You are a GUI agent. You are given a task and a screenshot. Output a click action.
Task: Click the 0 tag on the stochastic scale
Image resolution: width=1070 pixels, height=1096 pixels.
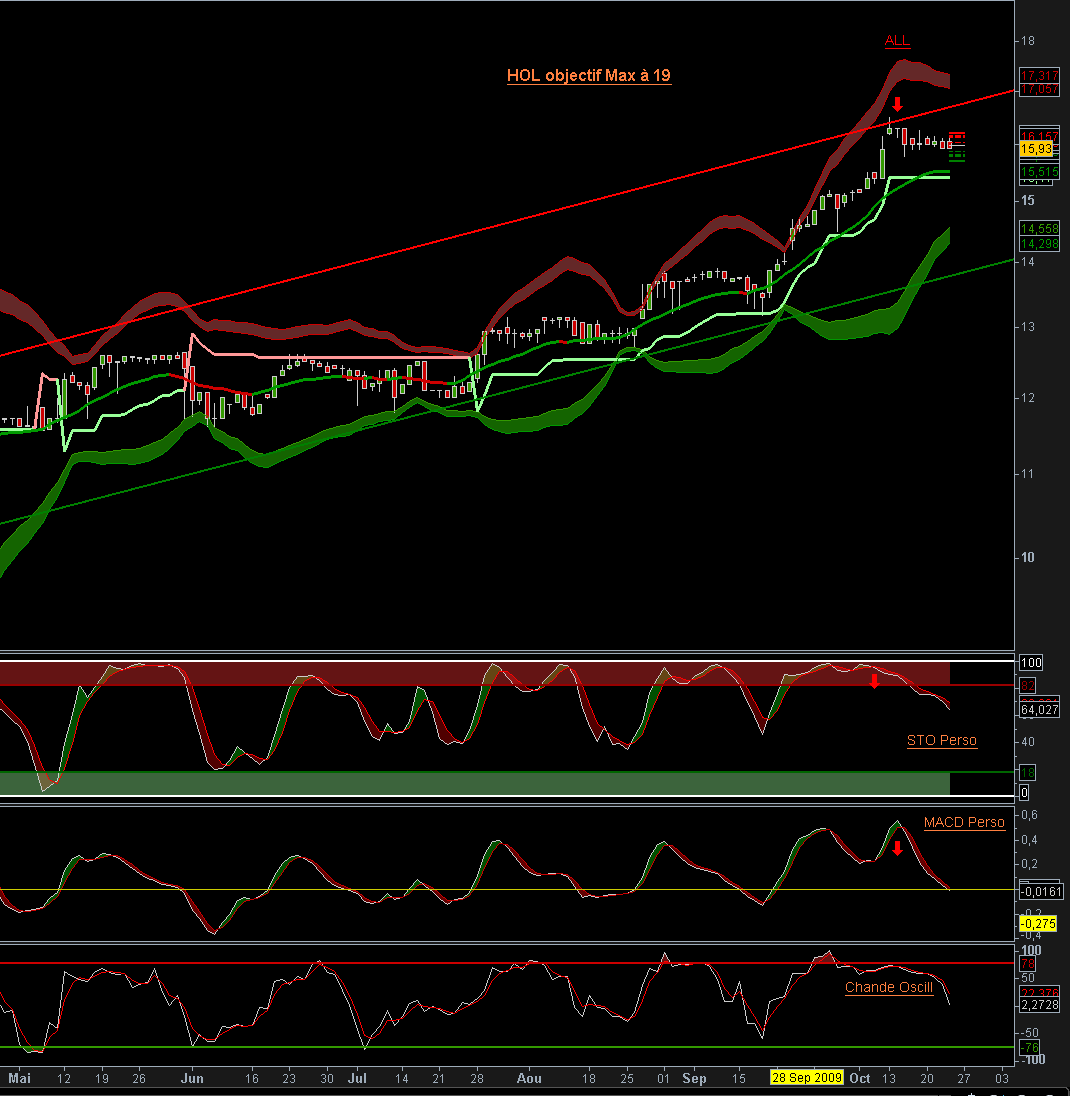pos(1024,793)
